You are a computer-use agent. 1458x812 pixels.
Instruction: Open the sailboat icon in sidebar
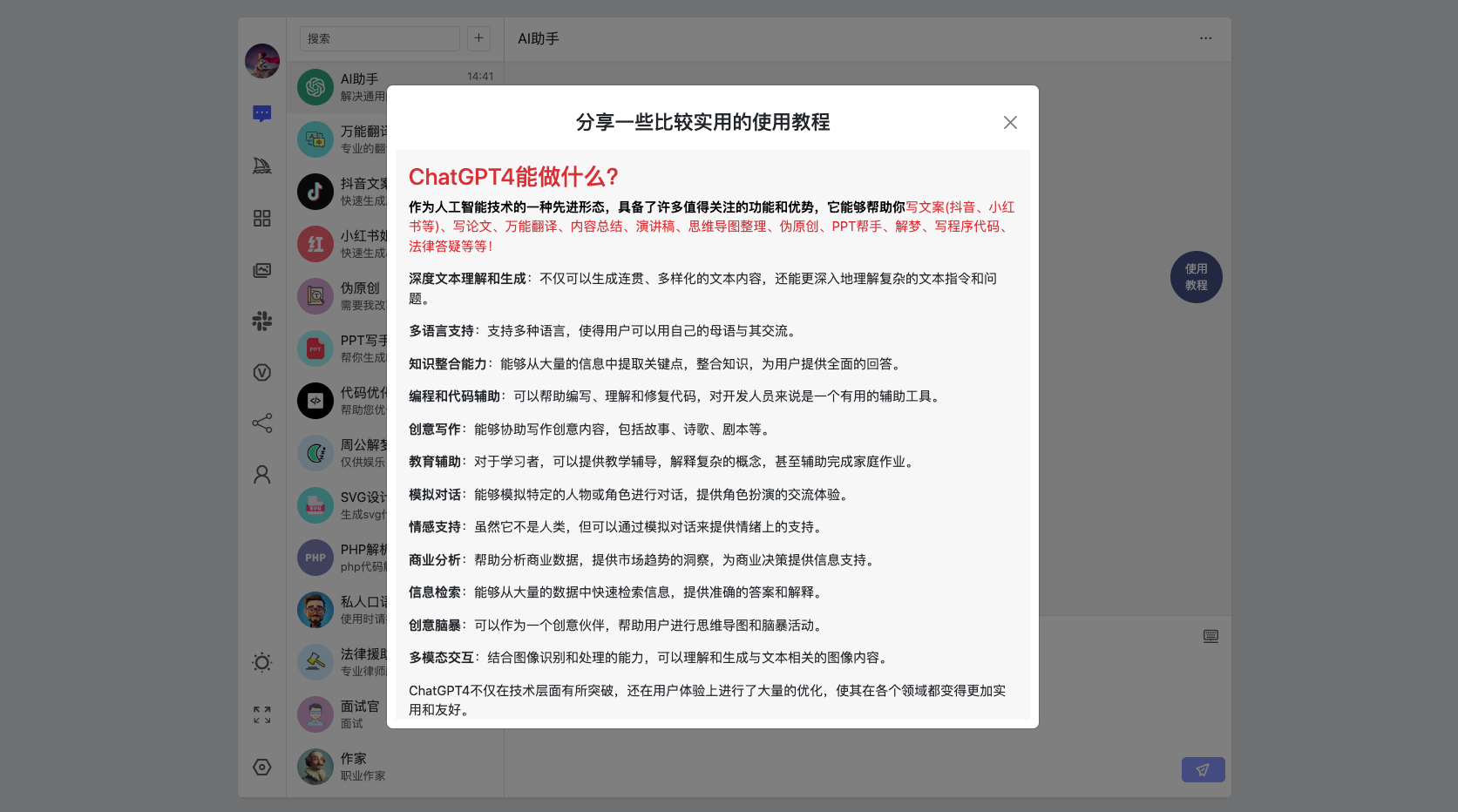[262, 166]
